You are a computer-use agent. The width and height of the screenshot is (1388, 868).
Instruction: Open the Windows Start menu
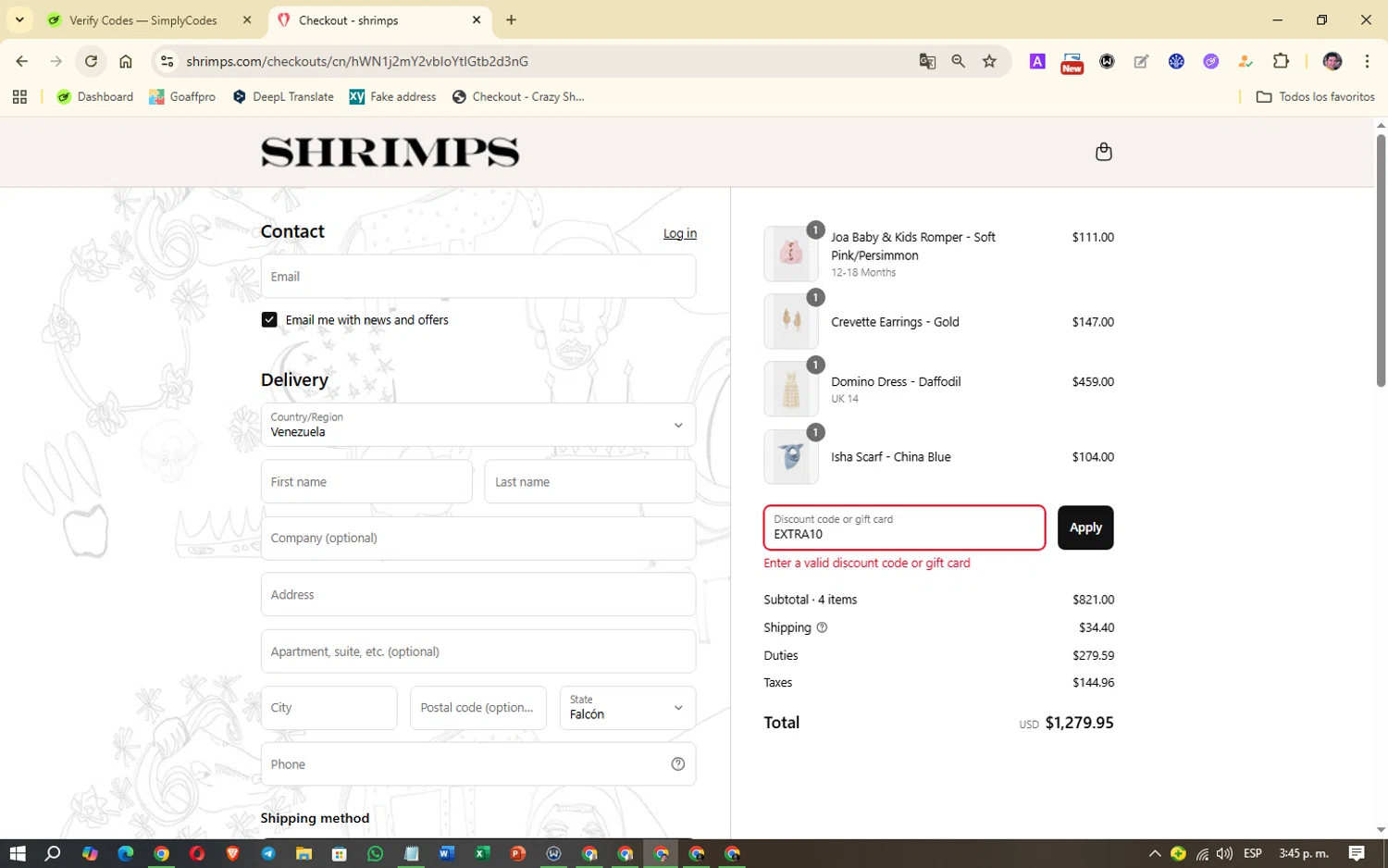tap(17, 853)
